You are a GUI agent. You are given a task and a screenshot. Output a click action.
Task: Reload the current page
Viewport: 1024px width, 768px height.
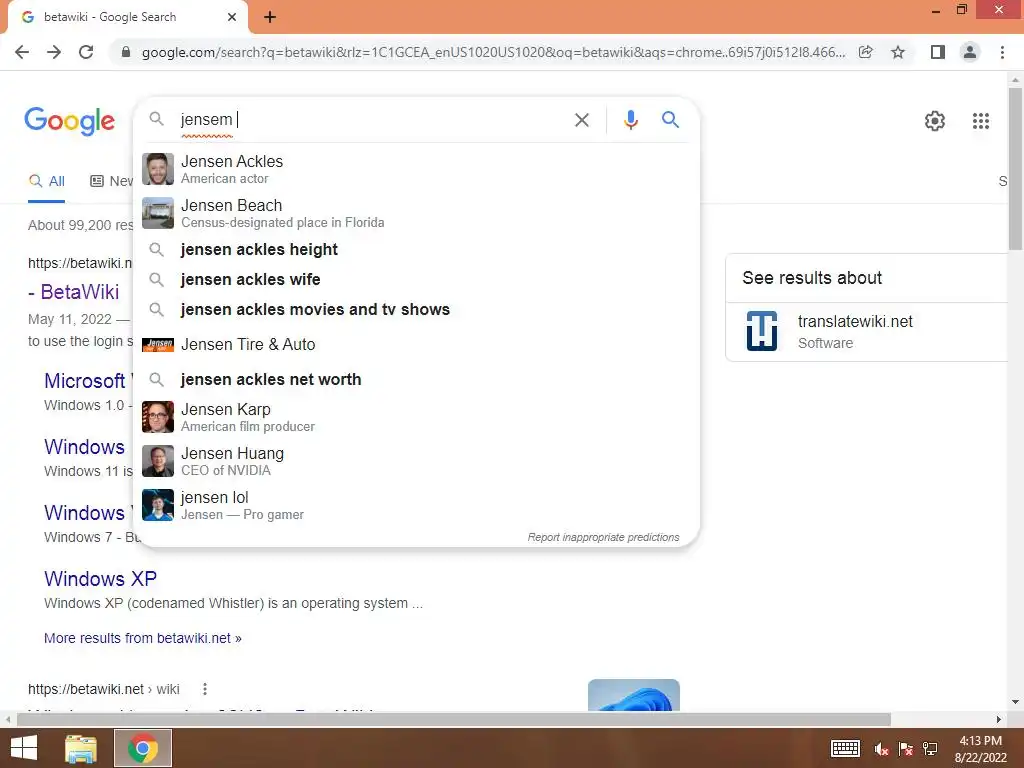86,52
